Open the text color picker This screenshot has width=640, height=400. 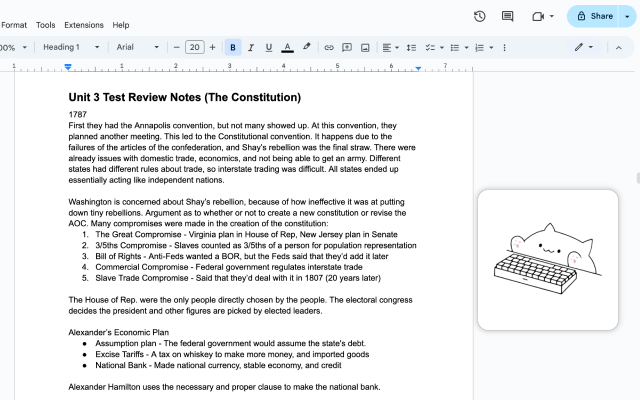pyautogui.click(x=287, y=48)
